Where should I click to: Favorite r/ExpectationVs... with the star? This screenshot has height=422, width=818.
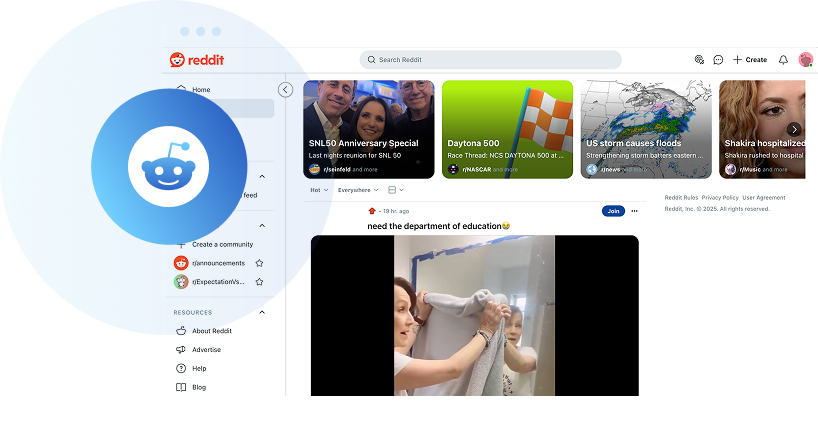(x=259, y=282)
